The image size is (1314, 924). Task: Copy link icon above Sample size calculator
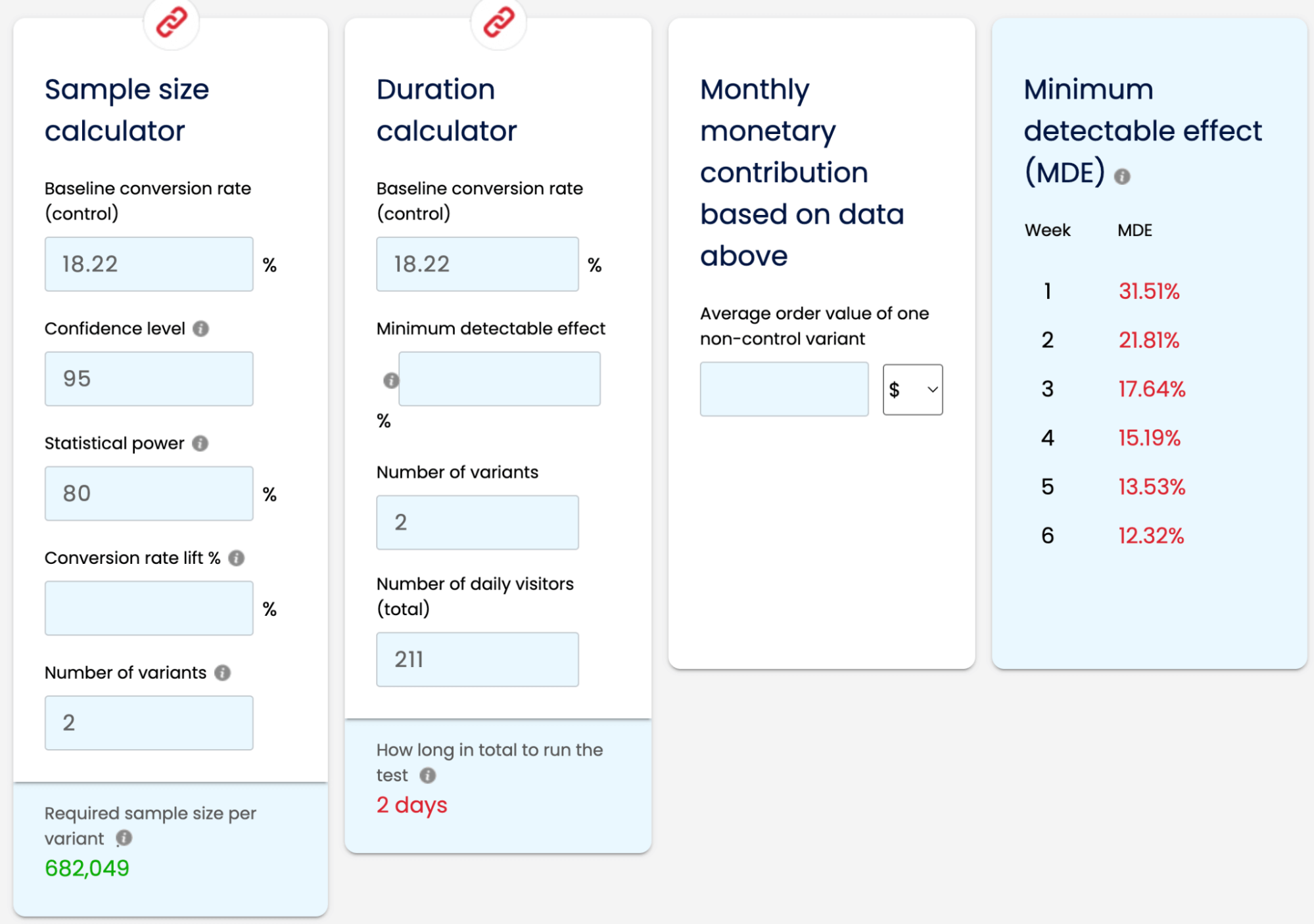171,22
